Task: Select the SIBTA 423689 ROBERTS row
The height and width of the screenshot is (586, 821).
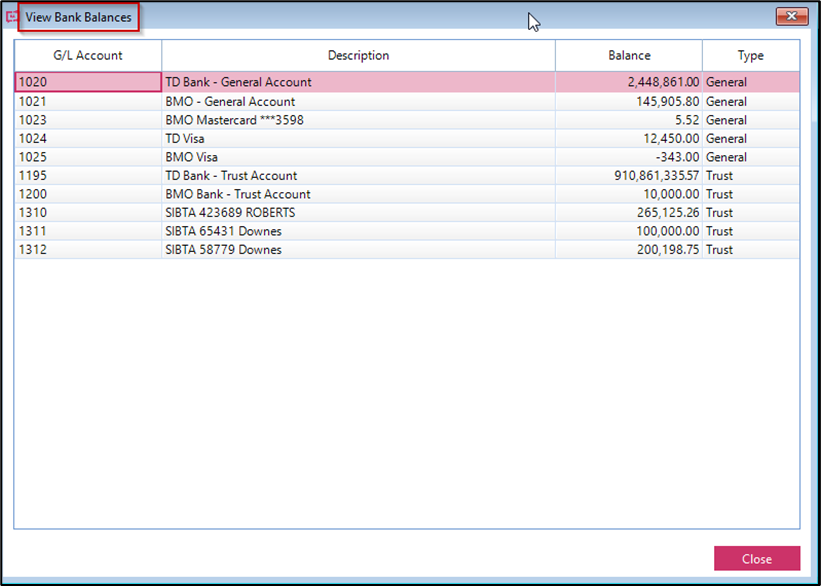Action: point(359,212)
